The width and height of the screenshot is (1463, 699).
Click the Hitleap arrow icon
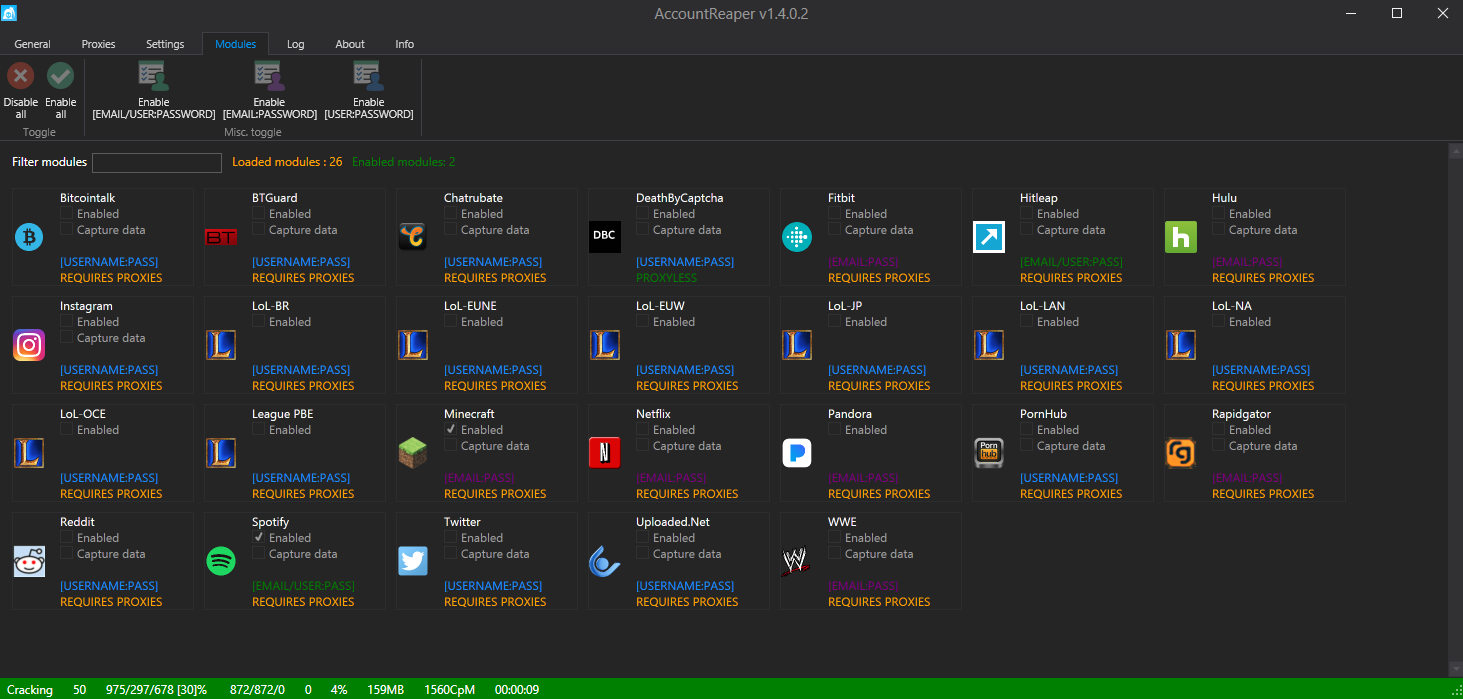coord(989,237)
